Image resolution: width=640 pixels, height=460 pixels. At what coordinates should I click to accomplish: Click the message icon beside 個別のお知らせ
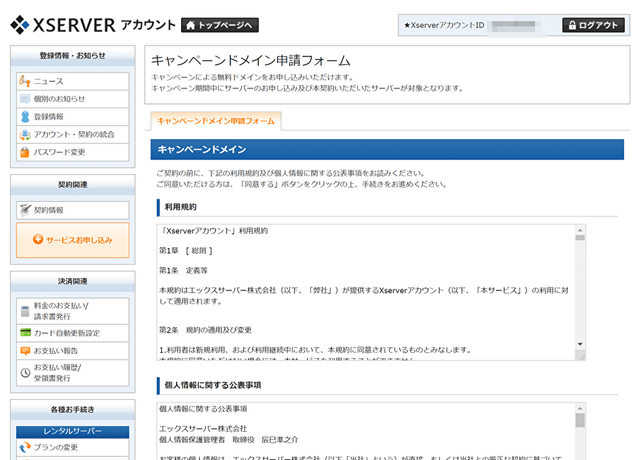(x=25, y=99)
